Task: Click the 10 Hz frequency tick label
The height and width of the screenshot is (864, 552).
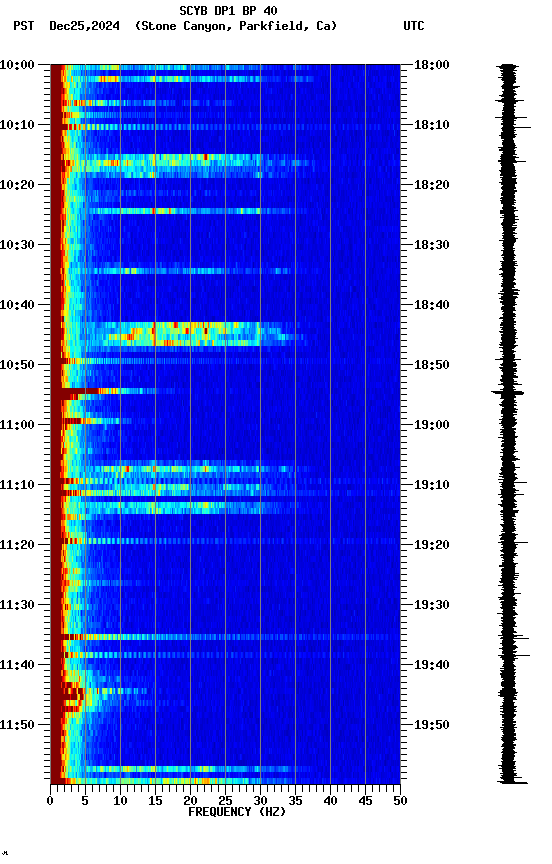Action: tap(120, 802)
